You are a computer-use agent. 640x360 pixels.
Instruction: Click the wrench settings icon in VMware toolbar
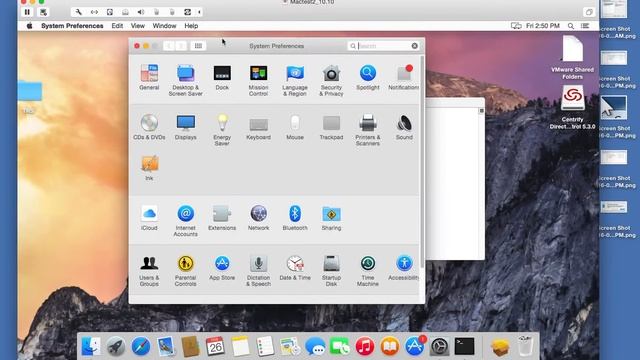[x=78, y=12]
